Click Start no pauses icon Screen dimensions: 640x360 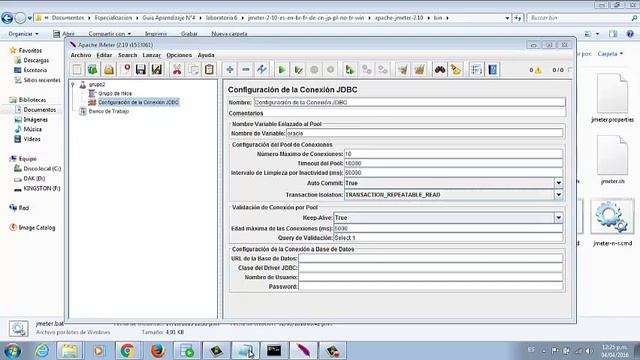point(298,69)
